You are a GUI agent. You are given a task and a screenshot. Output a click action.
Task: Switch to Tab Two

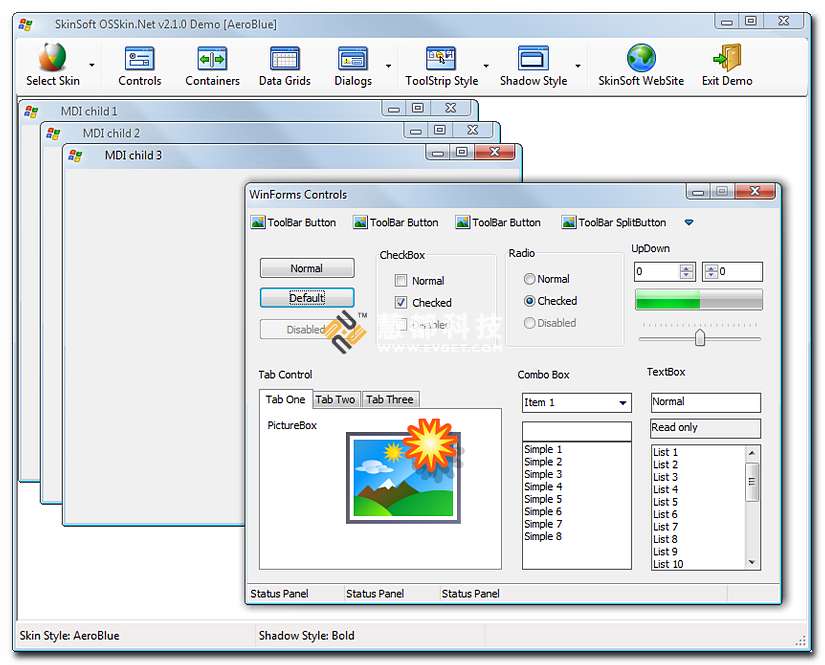[335, 400]
